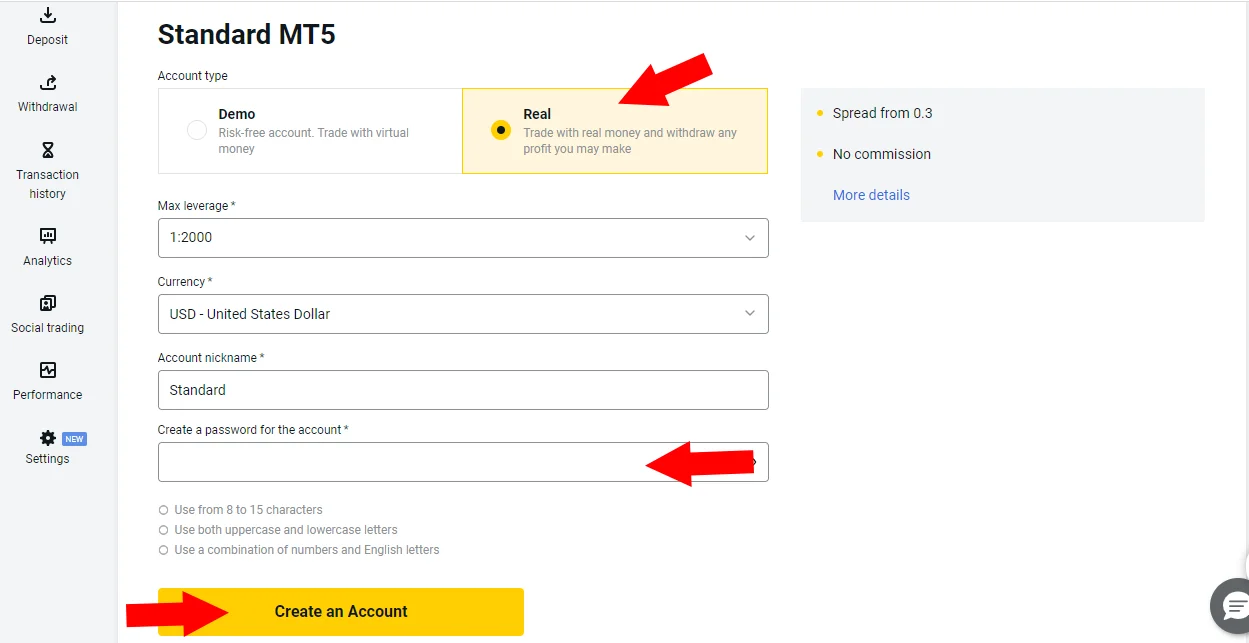The width and height of the screenshot is (1249, 643).
Task: Open the Deposit page
Action: click(x=47, y=25)
